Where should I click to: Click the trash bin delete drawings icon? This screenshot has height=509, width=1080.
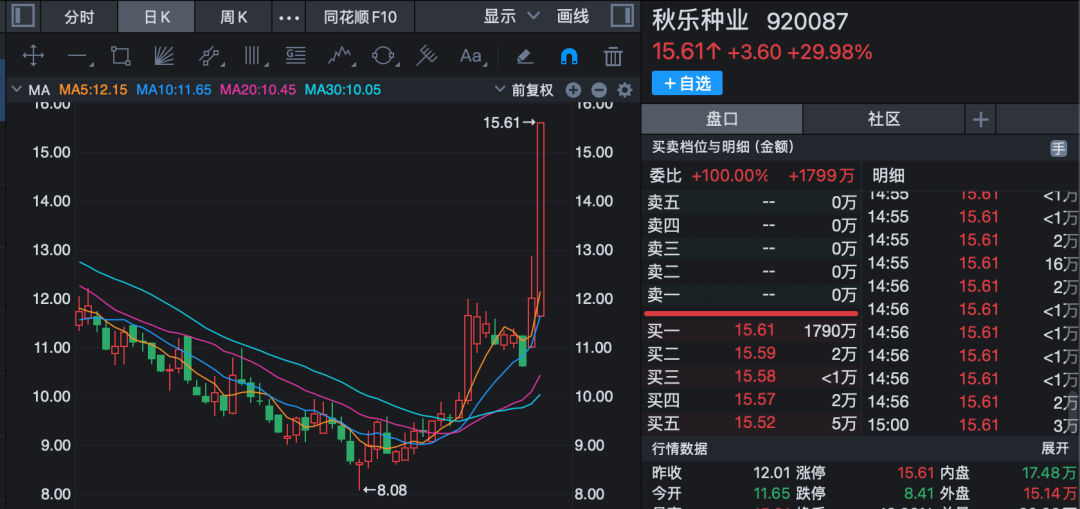(613, 56)
